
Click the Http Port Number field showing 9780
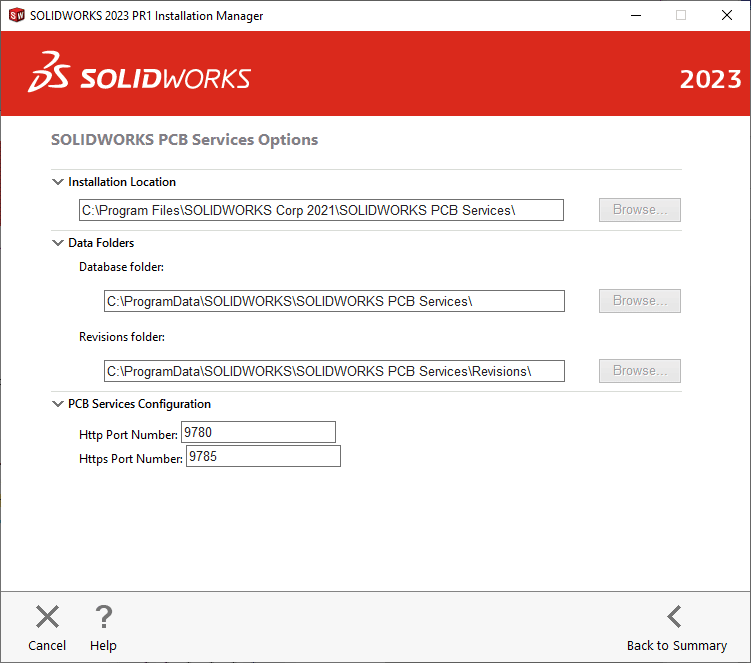coord(259,432)
